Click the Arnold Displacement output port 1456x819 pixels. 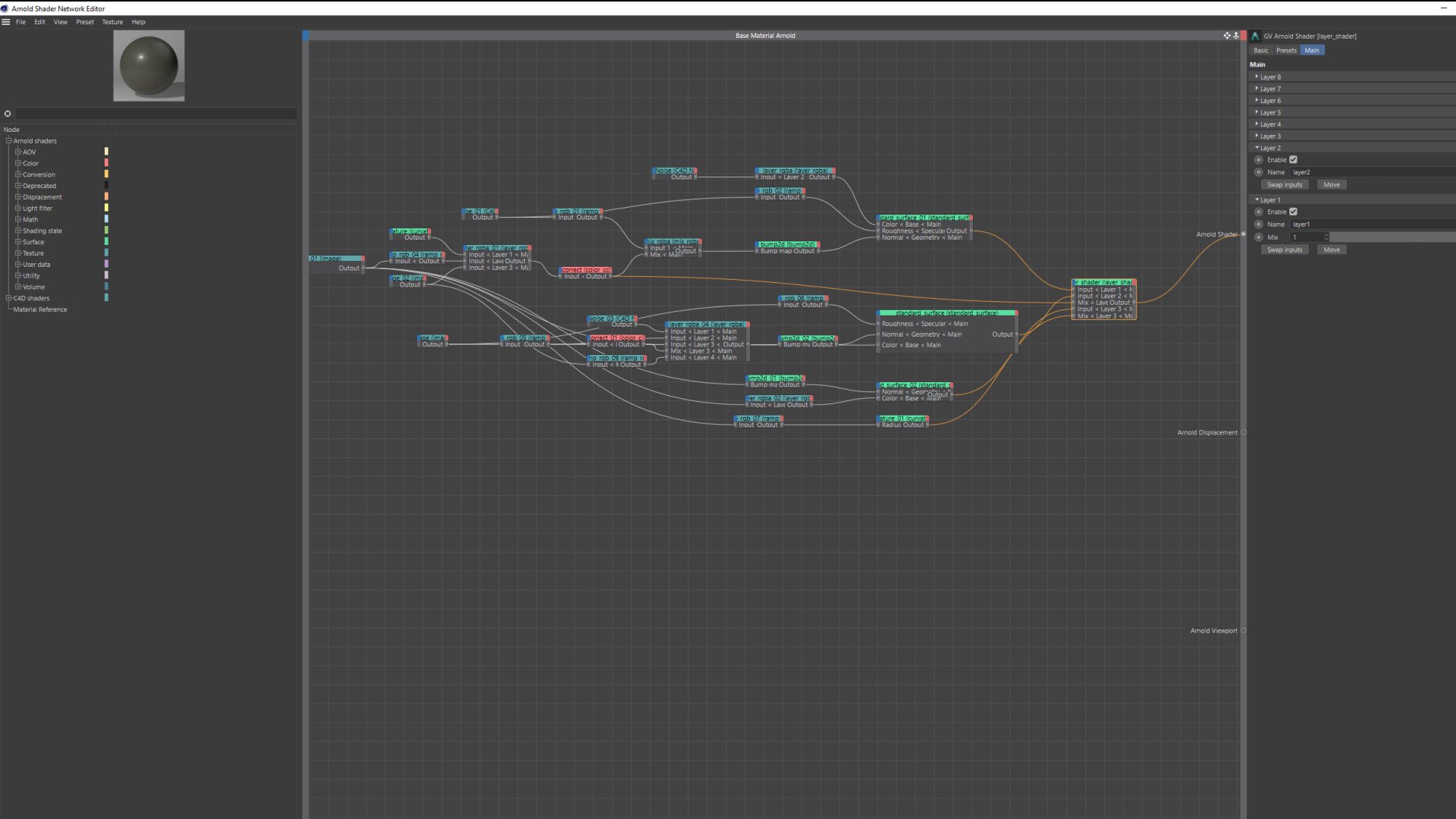point(1243,432)
